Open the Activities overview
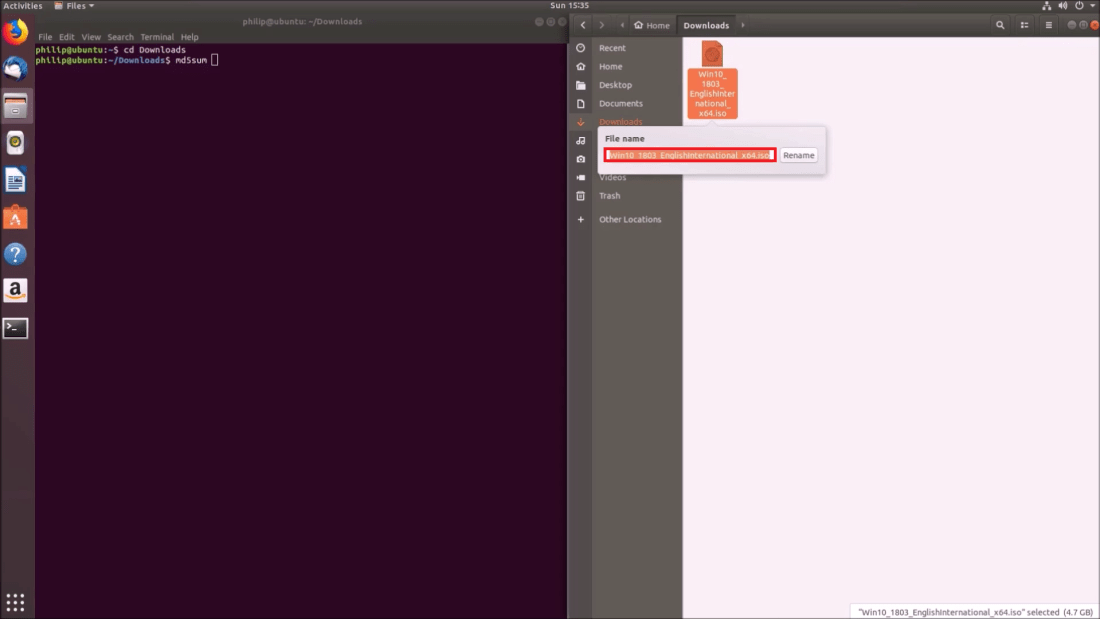 (x=23, y=6)
